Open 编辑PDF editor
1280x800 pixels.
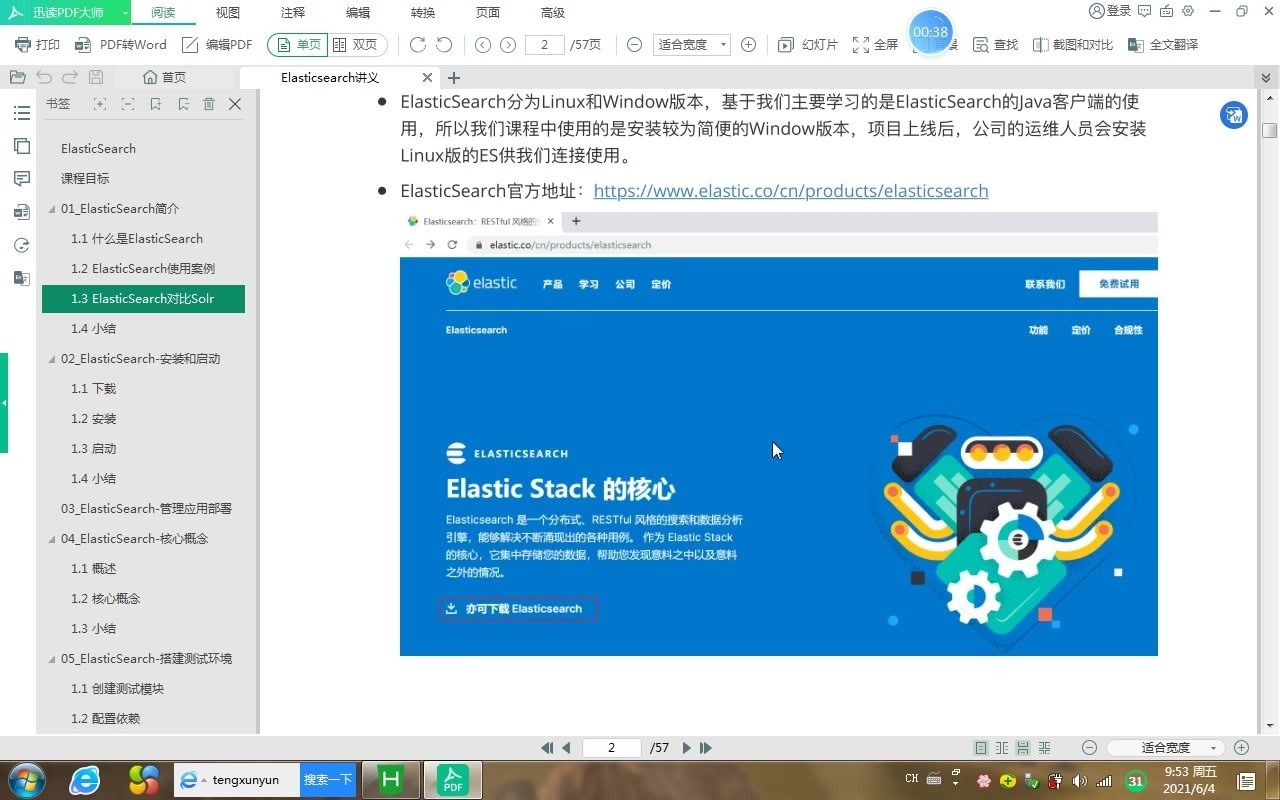pyautogui.click(x=217, y=45)
